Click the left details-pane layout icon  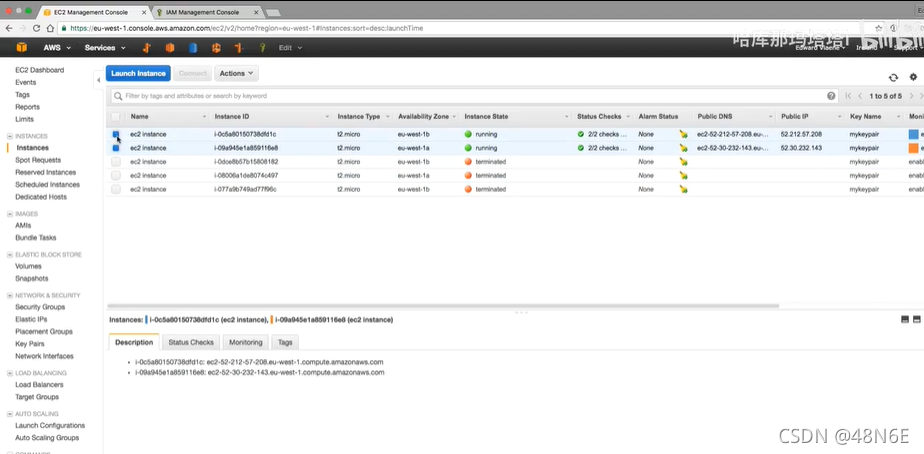[905, 319]
